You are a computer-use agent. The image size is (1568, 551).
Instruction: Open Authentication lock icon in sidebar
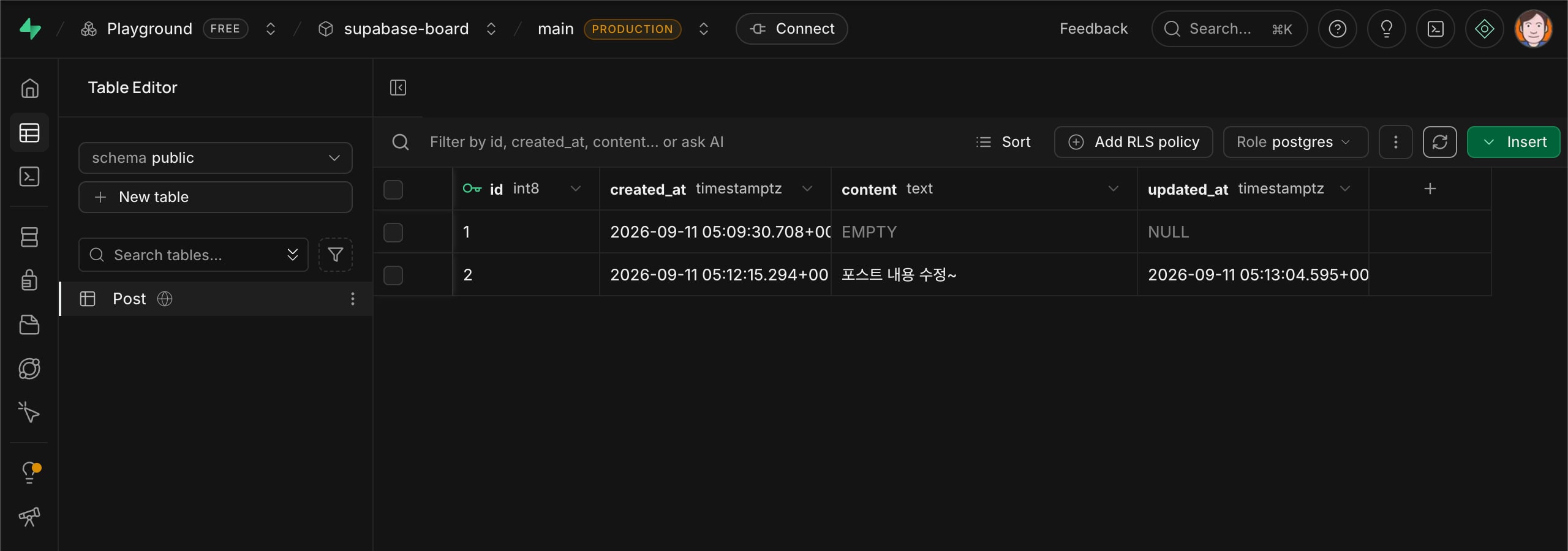point(29,280)
